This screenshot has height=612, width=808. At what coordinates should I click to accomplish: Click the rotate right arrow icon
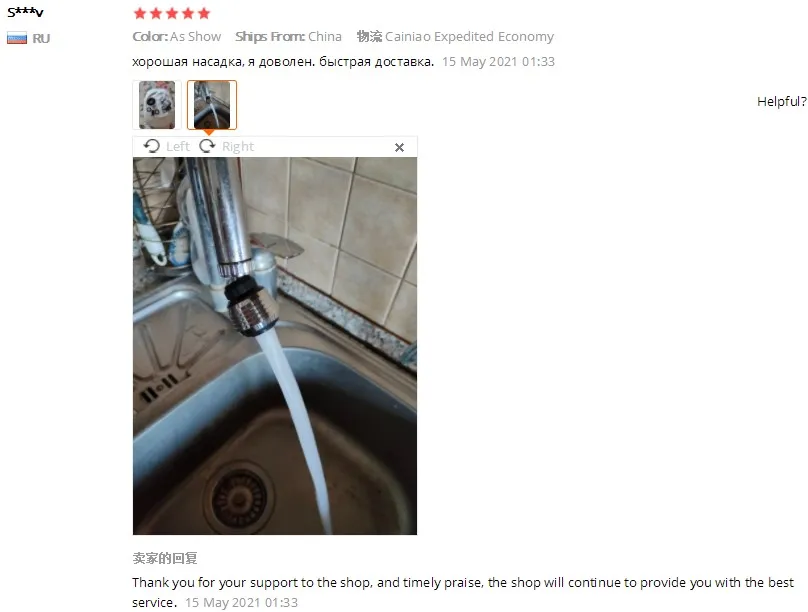click(x=207, y=146)
